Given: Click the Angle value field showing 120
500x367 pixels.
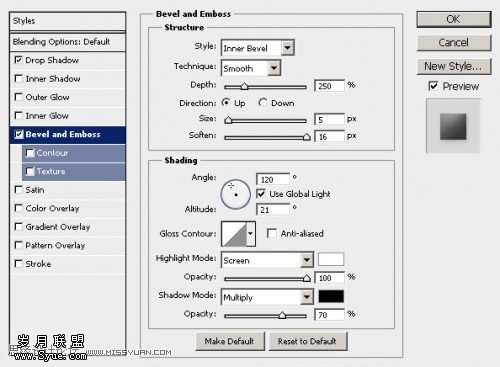Looking at the screenshot, I should coord(273,180).
